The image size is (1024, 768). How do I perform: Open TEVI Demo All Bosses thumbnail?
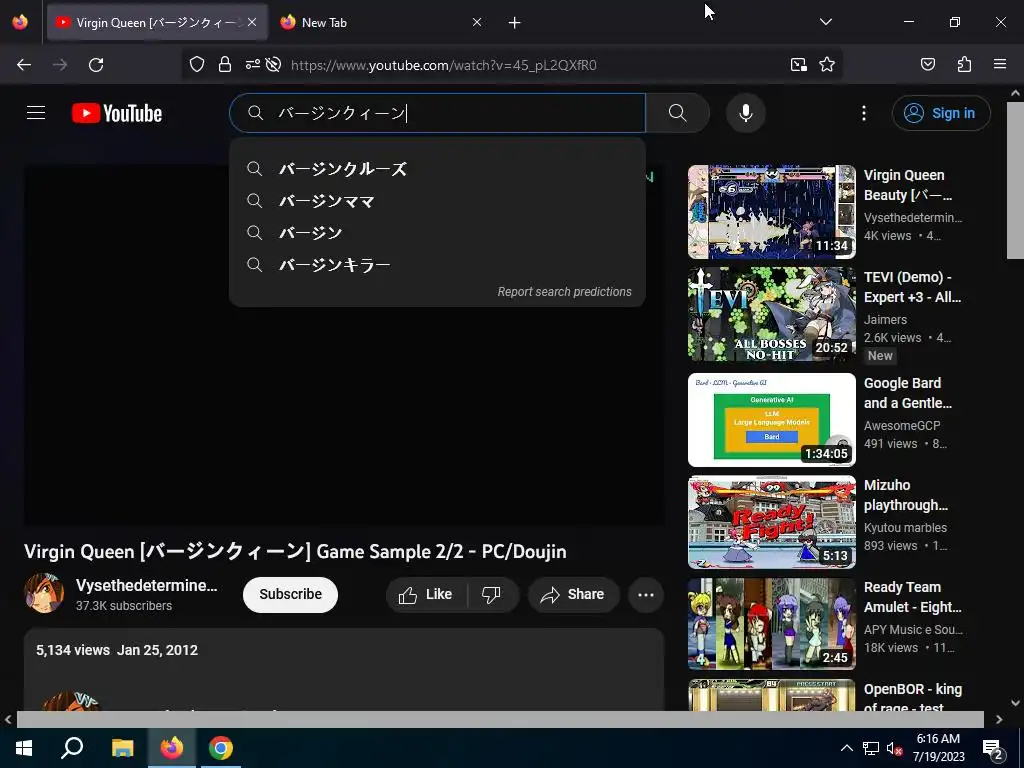click(771, 313)
